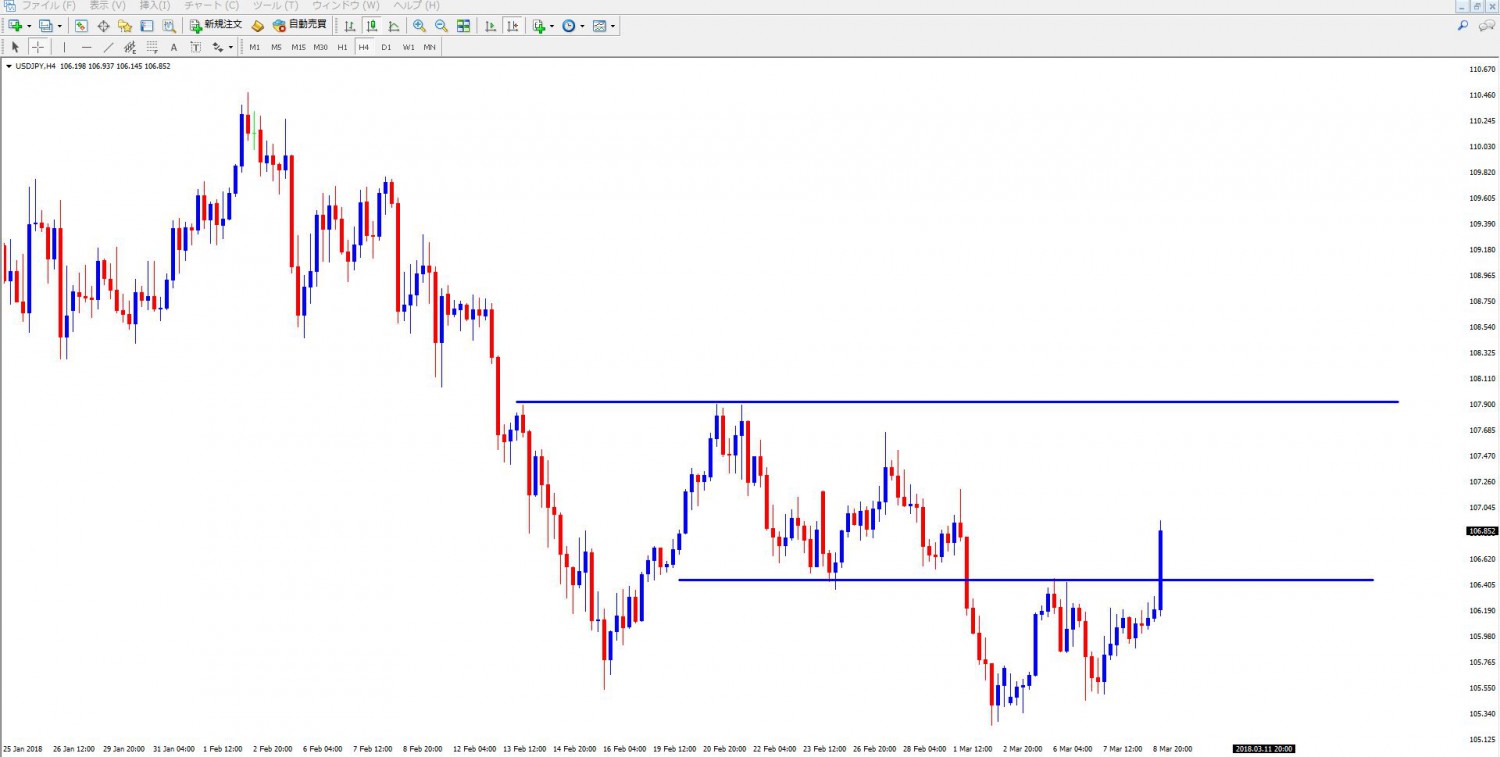Click the clock periods icon
This screenshot has width=1500, height=757.
click(x=568, y=25)
